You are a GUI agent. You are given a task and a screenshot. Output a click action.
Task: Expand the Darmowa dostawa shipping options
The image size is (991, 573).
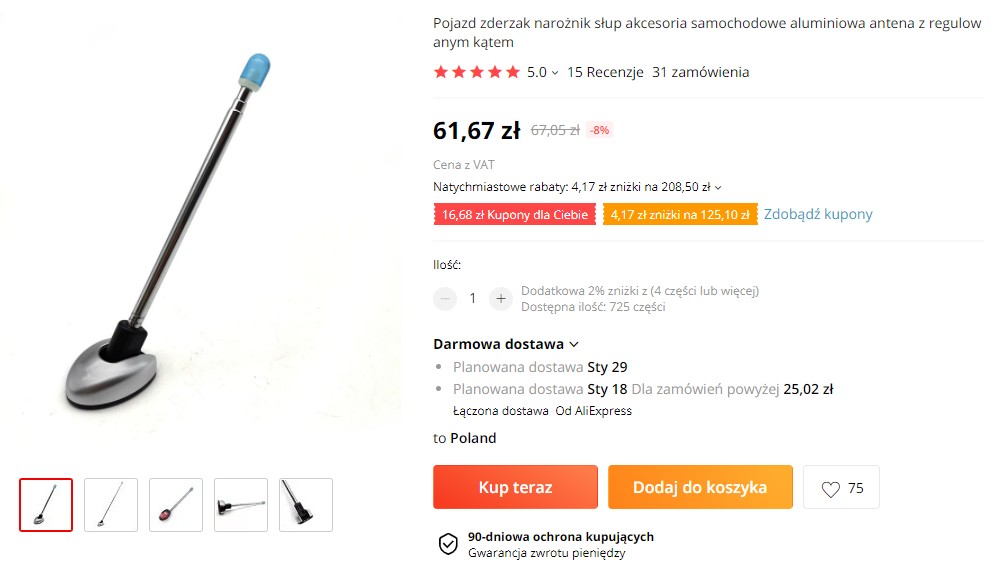point(574,344)
